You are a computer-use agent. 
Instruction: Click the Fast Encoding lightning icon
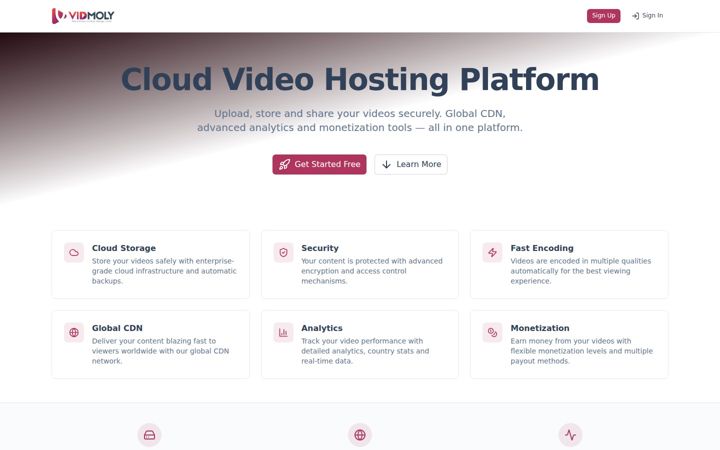492,253
